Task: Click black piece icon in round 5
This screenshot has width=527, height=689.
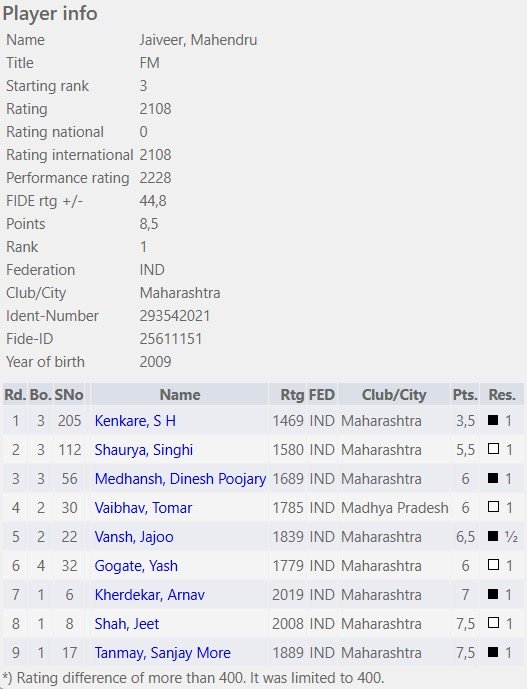Action: [493, 536]
